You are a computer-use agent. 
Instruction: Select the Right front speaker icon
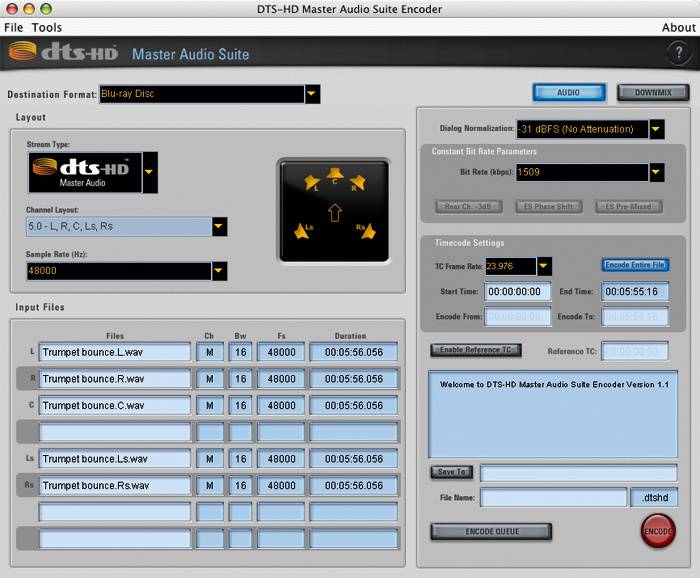pyautogui.click(x=358, y=182)
